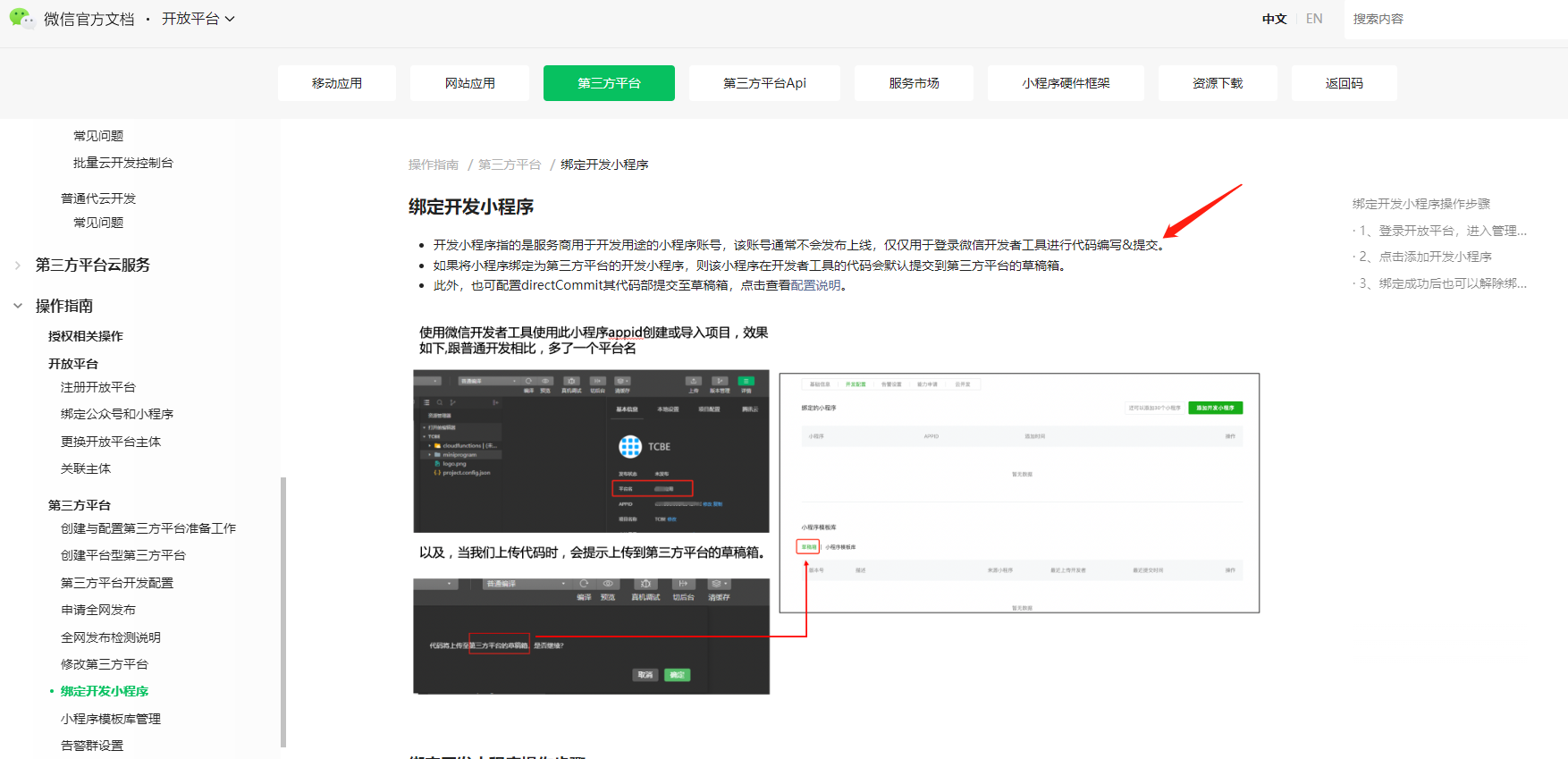1568x759 pixels.
Task: Open 创建平台型第三方平台 in sidebar
Action: [x=123, y=555]
